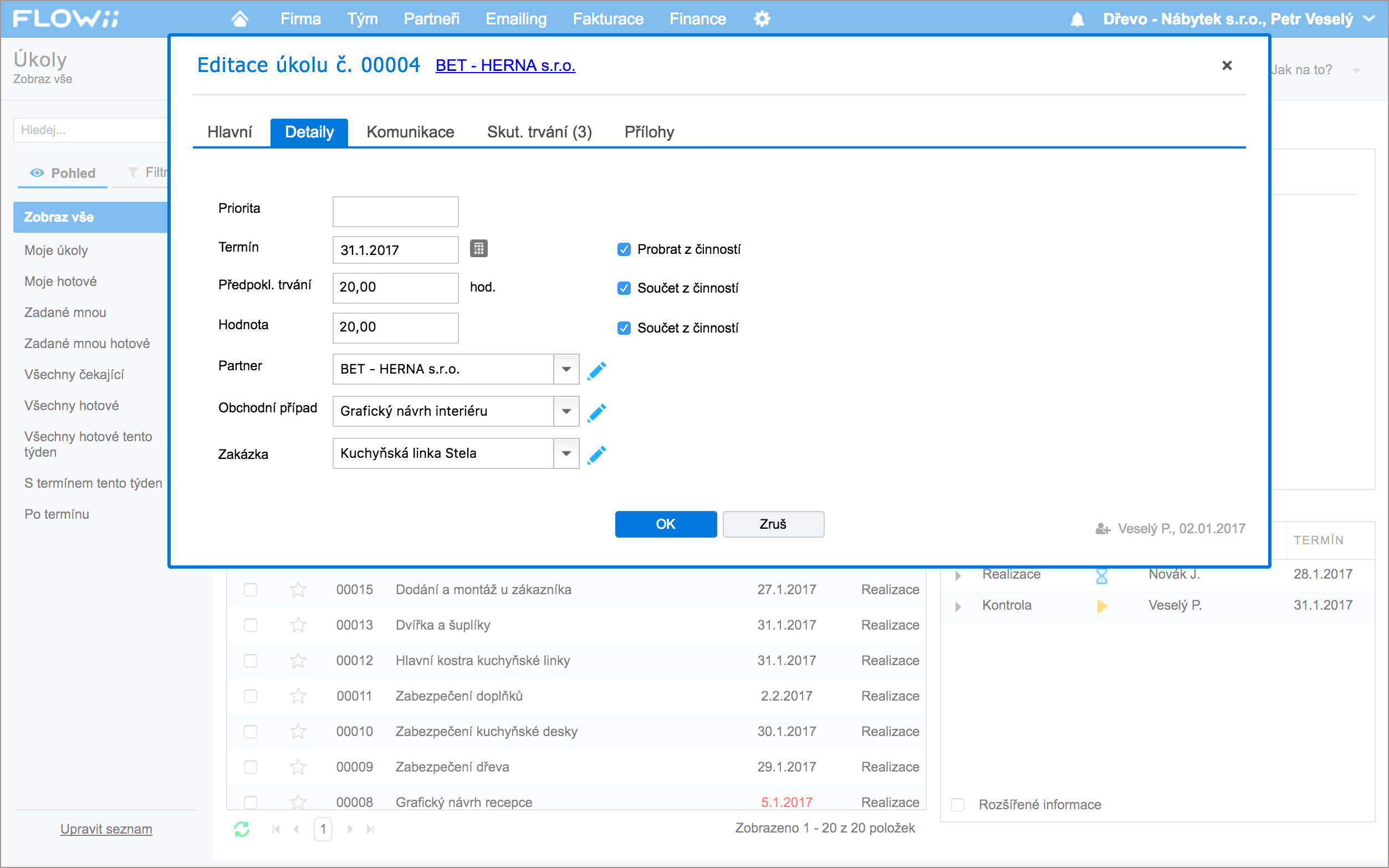1389x868 pixels.
Task: Open the Skut. trvání (3) tab
Action: click(x=539, y=132)
